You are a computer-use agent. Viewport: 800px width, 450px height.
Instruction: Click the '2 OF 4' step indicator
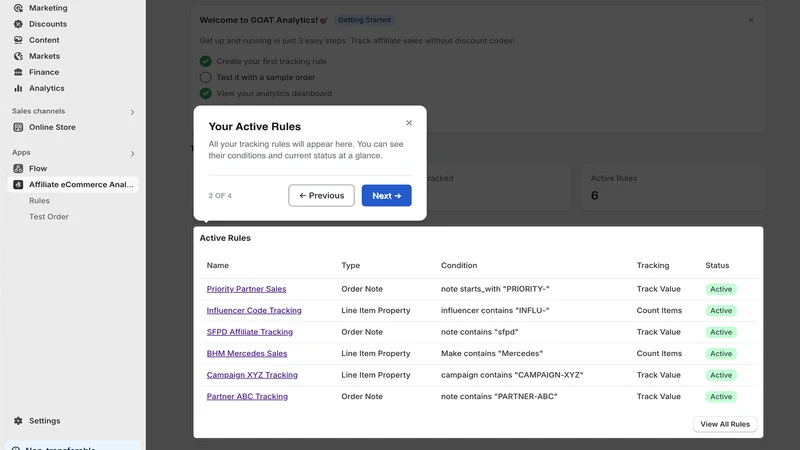pyautogui.click(x=220, y=196)
